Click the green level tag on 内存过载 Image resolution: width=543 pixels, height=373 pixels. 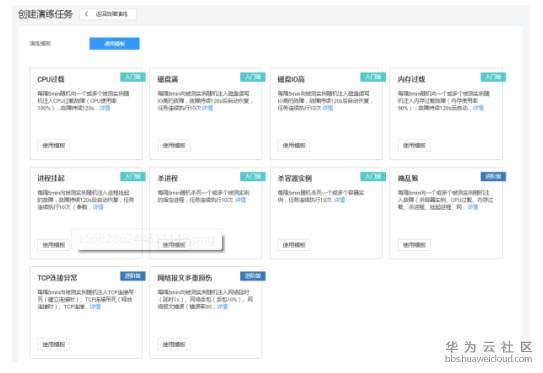click(x=493, y=77)
